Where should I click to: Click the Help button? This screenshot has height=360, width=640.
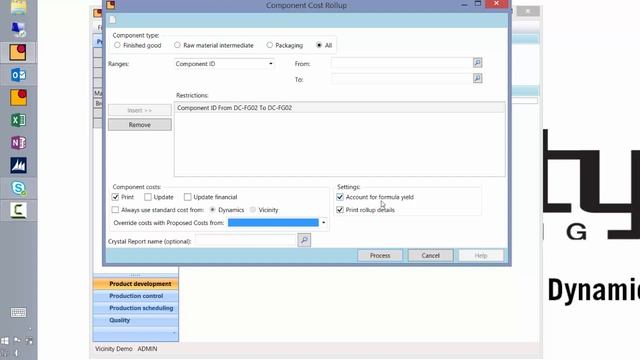(x=481, y=256)
